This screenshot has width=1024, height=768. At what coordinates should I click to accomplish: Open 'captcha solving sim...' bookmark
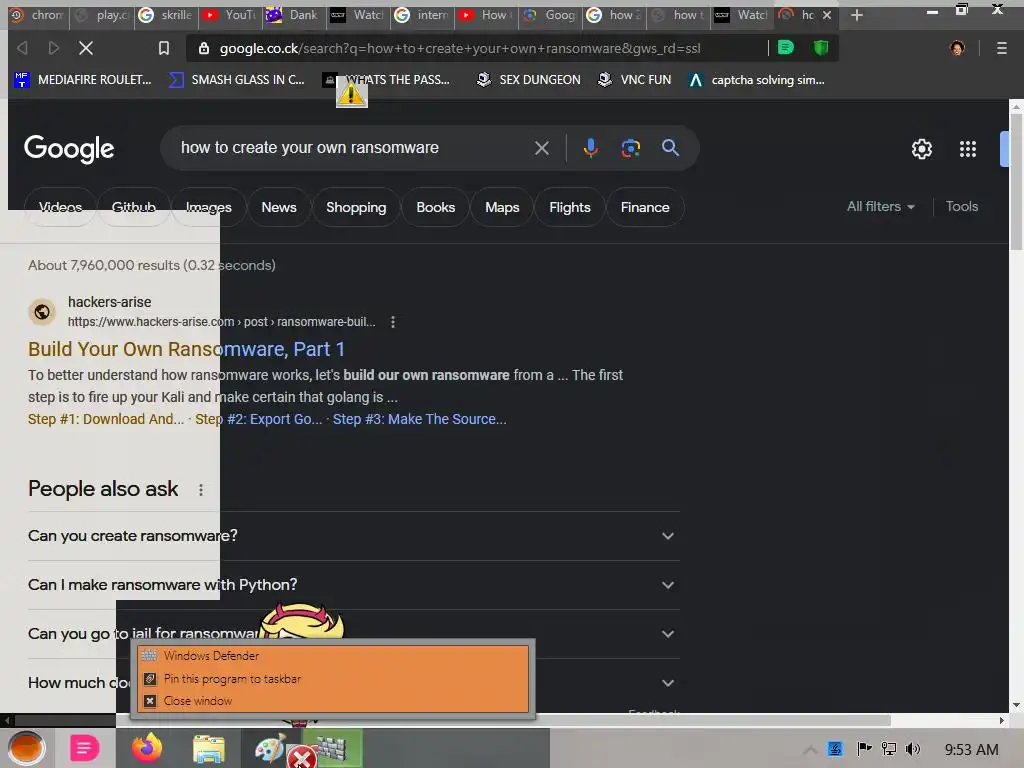click(757, 80)
